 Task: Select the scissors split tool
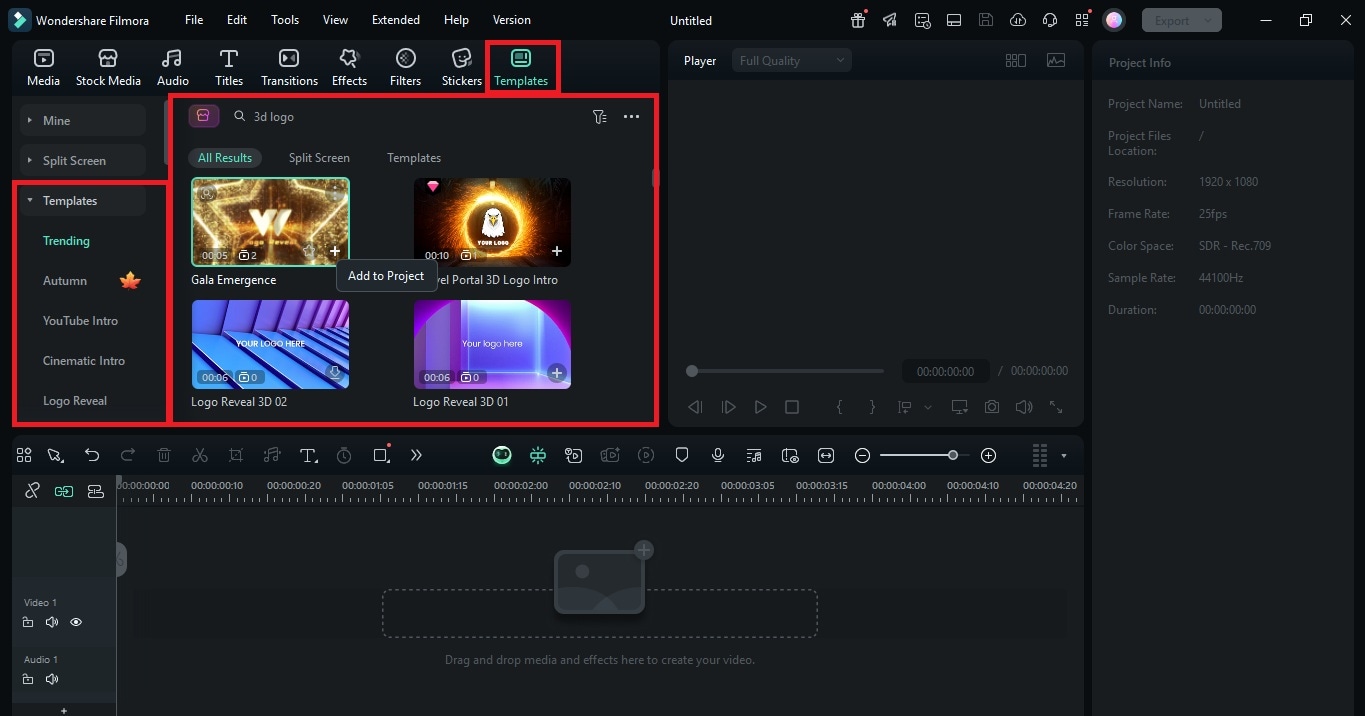tap(199, 455)
